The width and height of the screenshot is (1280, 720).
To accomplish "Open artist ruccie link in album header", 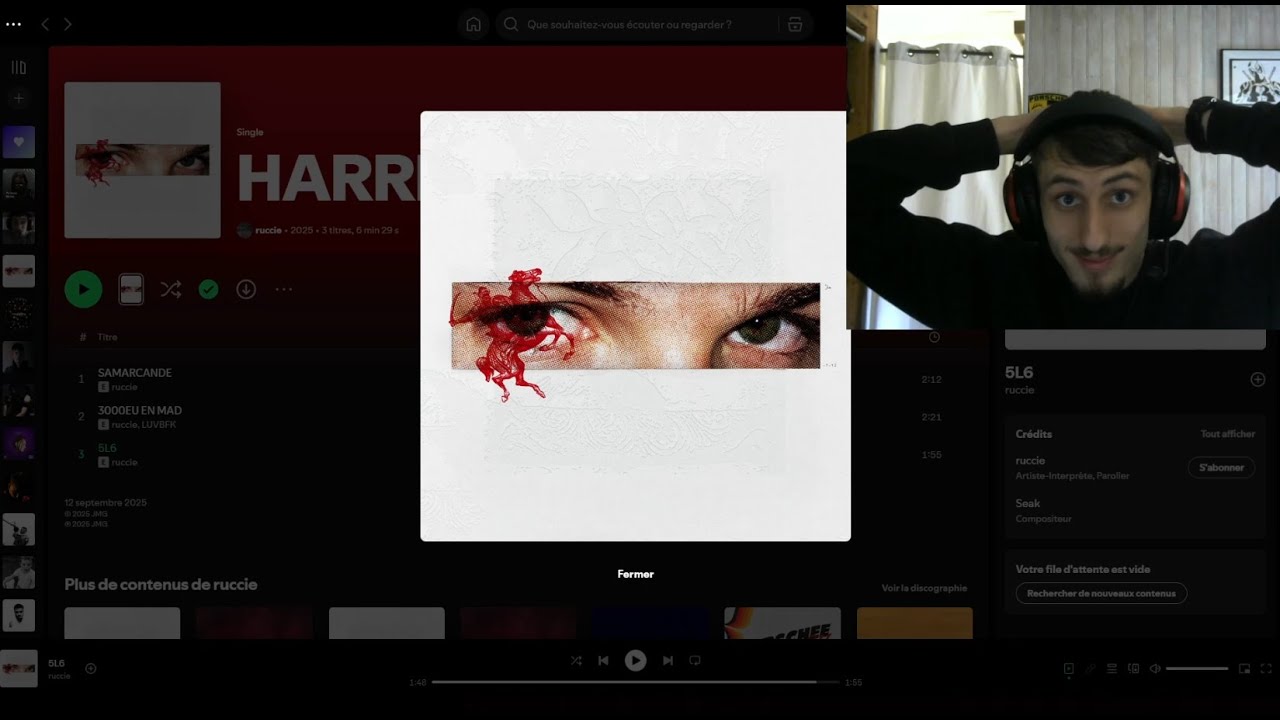I will click(x=268, y=230).
